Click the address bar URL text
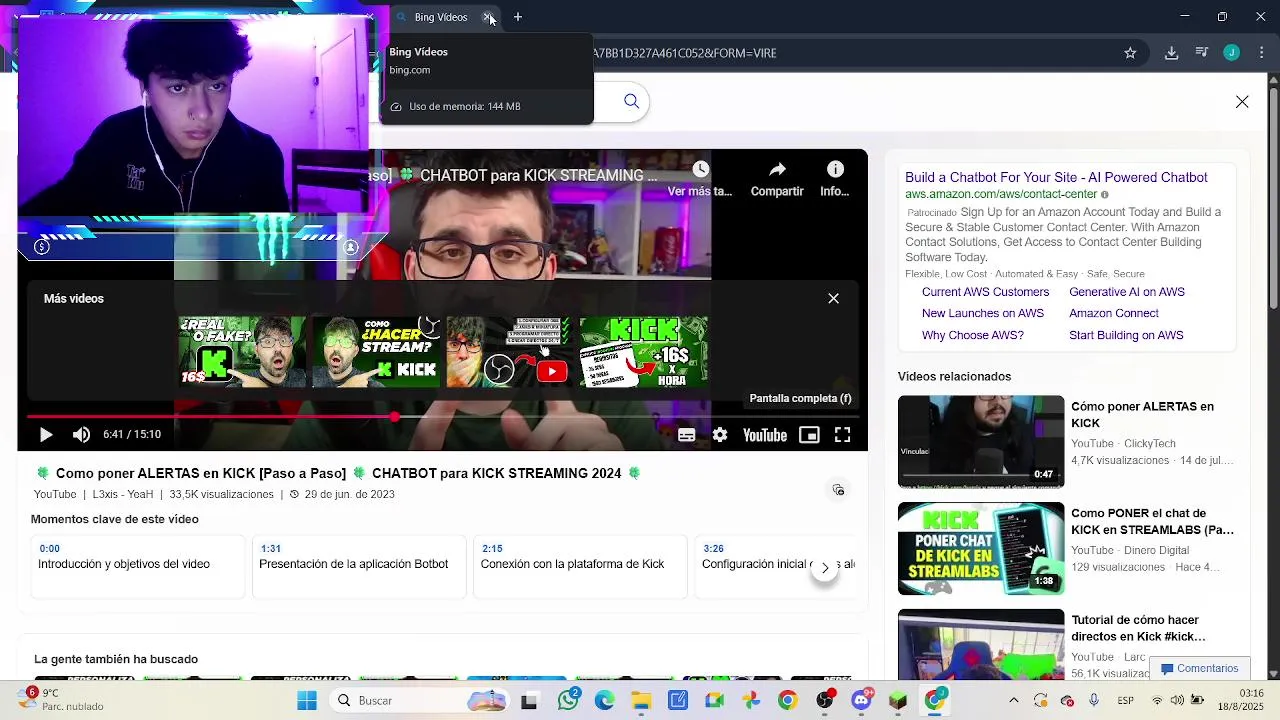Screen dimensions: 1280x720 [685, 53]
